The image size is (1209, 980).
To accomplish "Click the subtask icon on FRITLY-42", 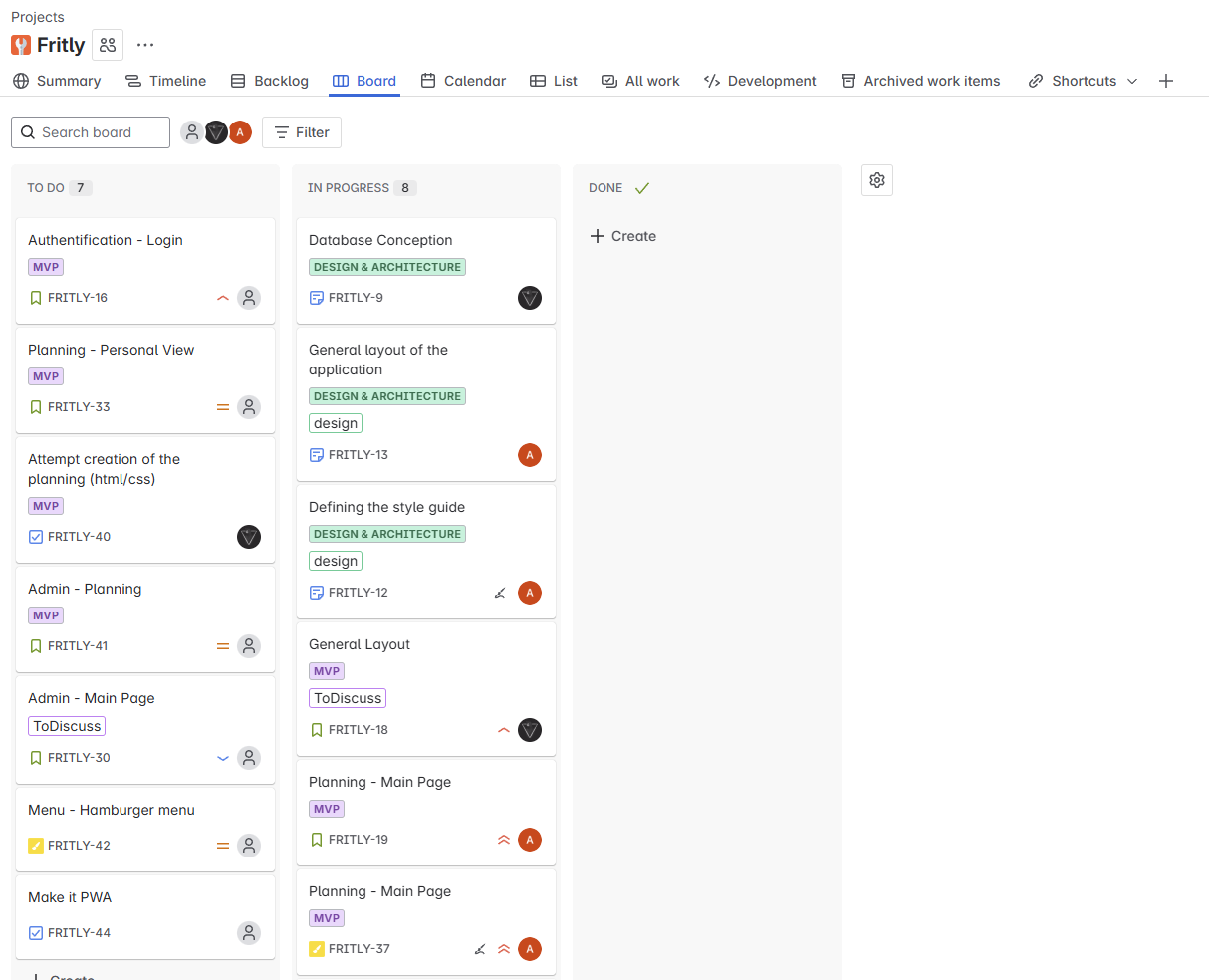I will point(36,845).
